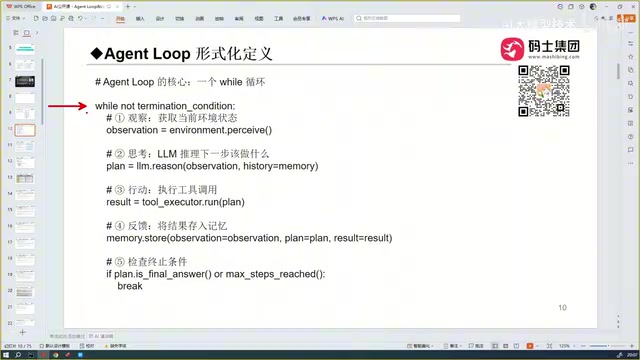
Task: Click the Undo arrow icon
Action: pyautogui.click(x=80, y=18)
